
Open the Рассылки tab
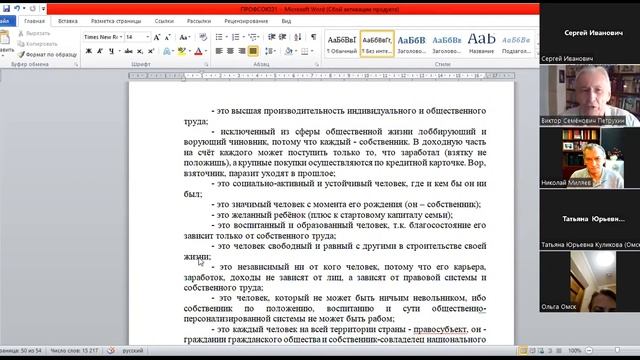click(x=199, y=21)
